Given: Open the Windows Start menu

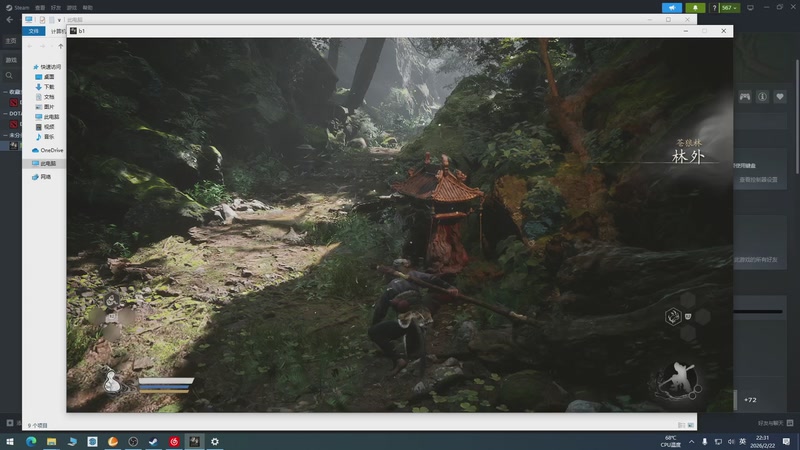Looking at the screenshot, I should click(10, 441).
